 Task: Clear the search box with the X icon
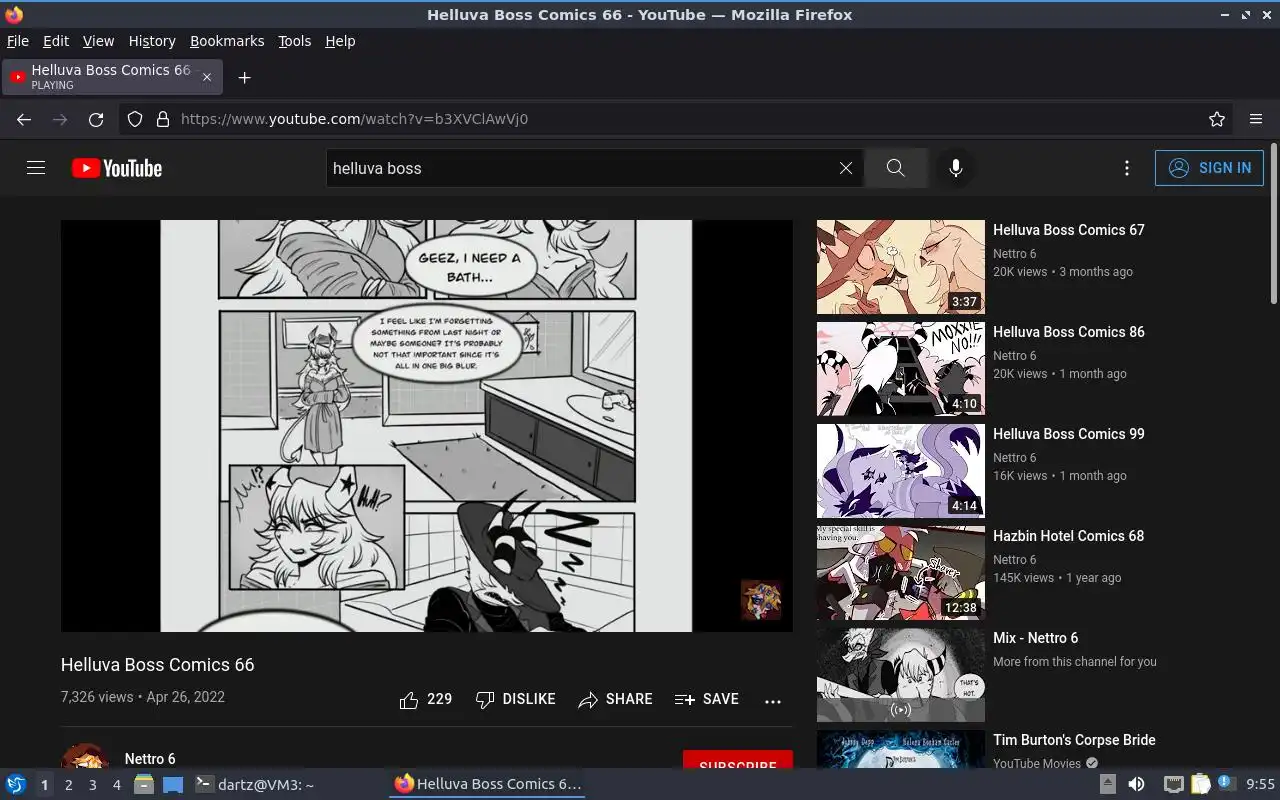tap(846, 168)
